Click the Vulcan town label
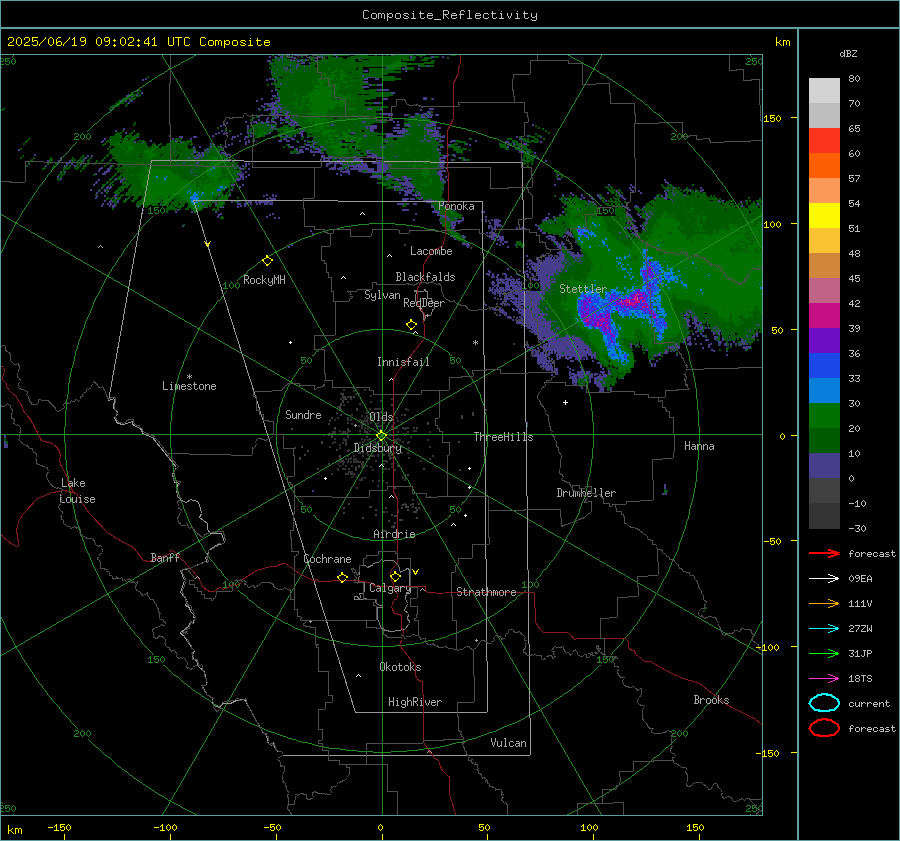Viewport: 900px width, 841px height. coord(508,742)
